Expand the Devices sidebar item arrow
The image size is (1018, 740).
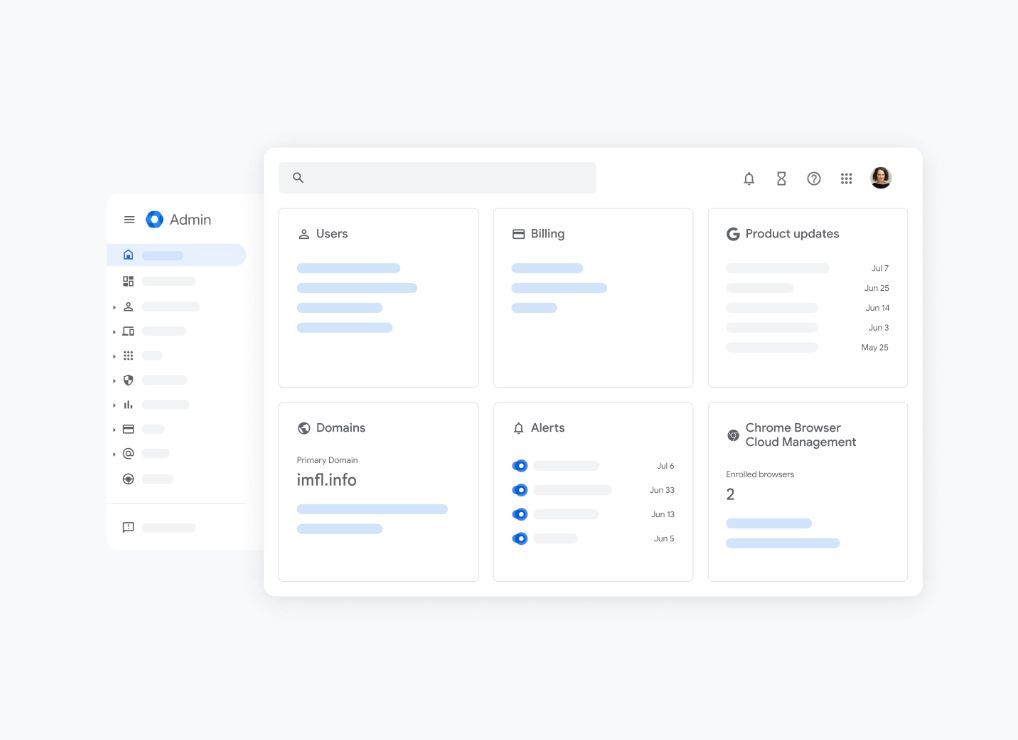(114, 332)
